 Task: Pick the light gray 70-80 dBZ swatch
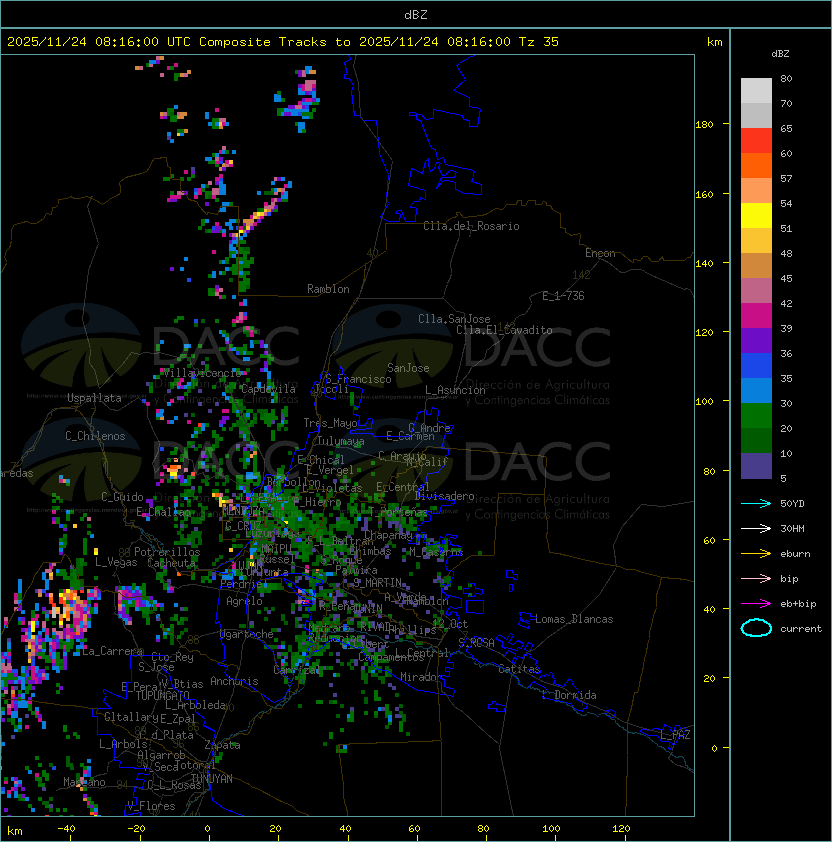point(756,90)
